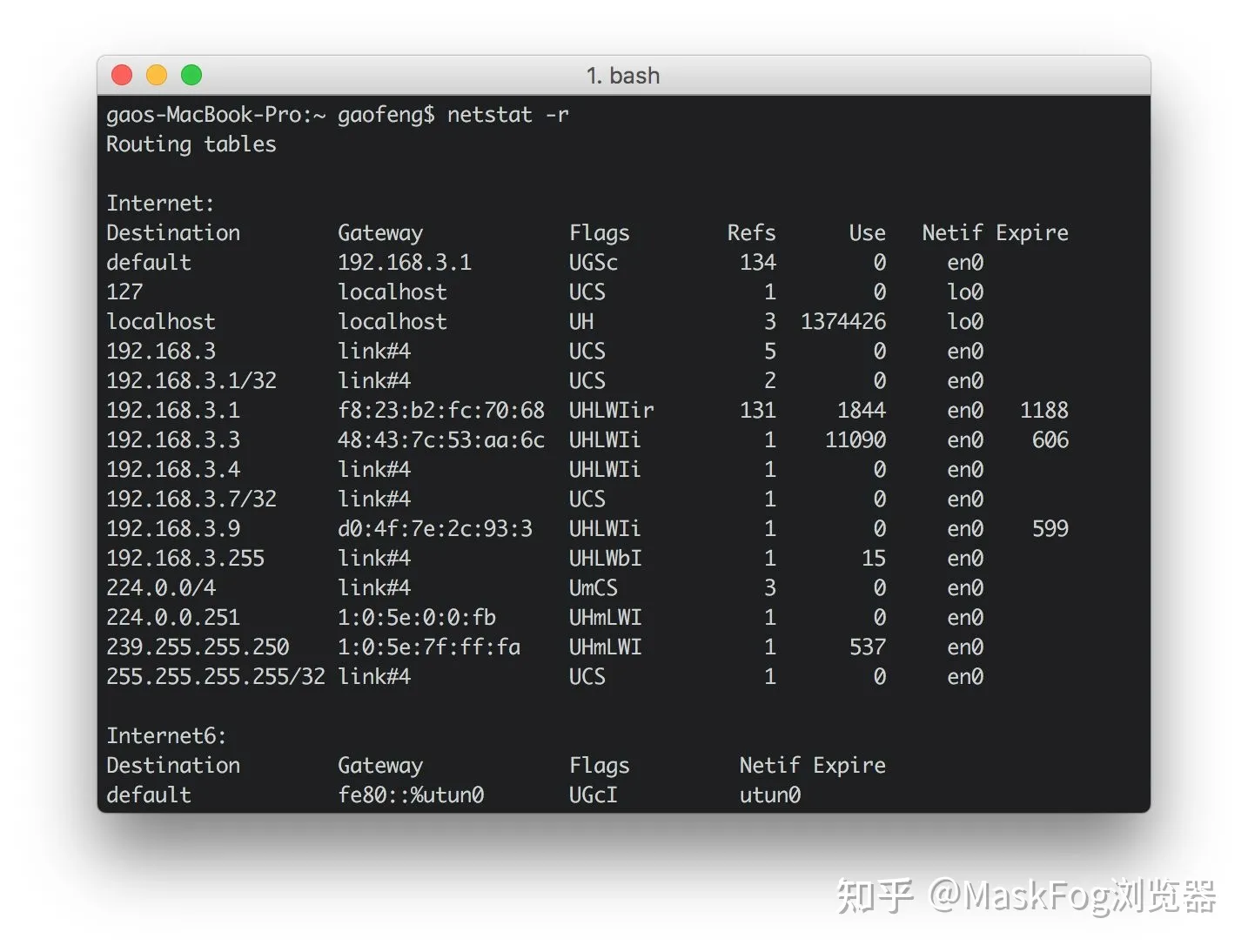Click the 'netstat -r' command text
The width and height of the screenshot is (1248, 952).
[x=508, y=115]
